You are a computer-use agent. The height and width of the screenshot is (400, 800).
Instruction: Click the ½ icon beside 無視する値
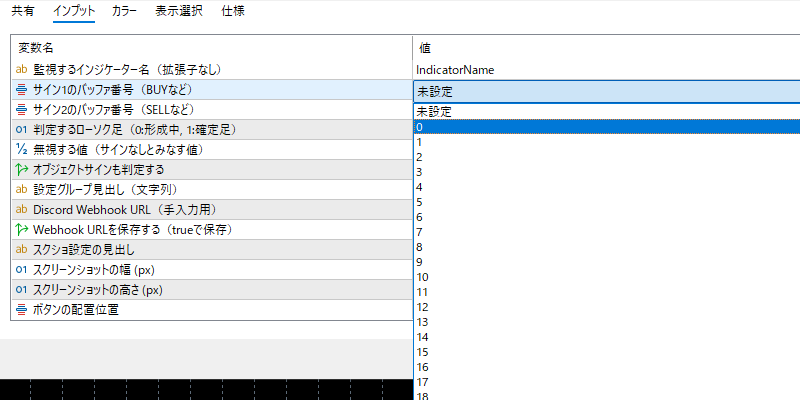pyautogui.click(x=22, y=150)
